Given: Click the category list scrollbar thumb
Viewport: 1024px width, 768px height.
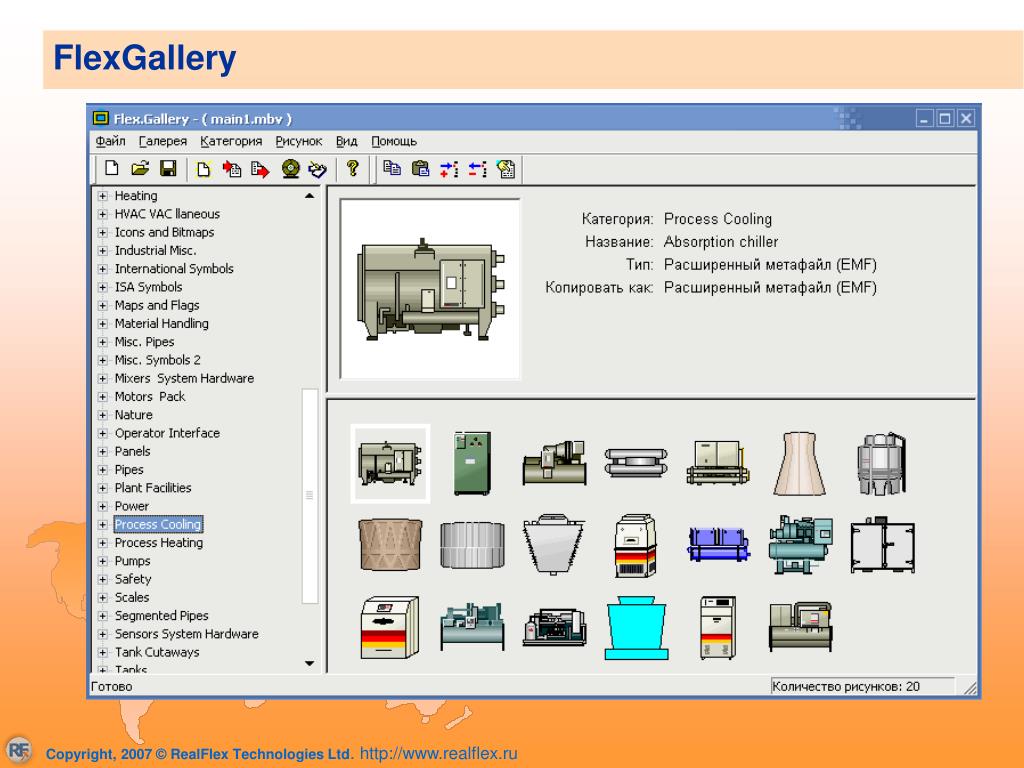Looking at the screenshot, I should click(x=310, y=496).
